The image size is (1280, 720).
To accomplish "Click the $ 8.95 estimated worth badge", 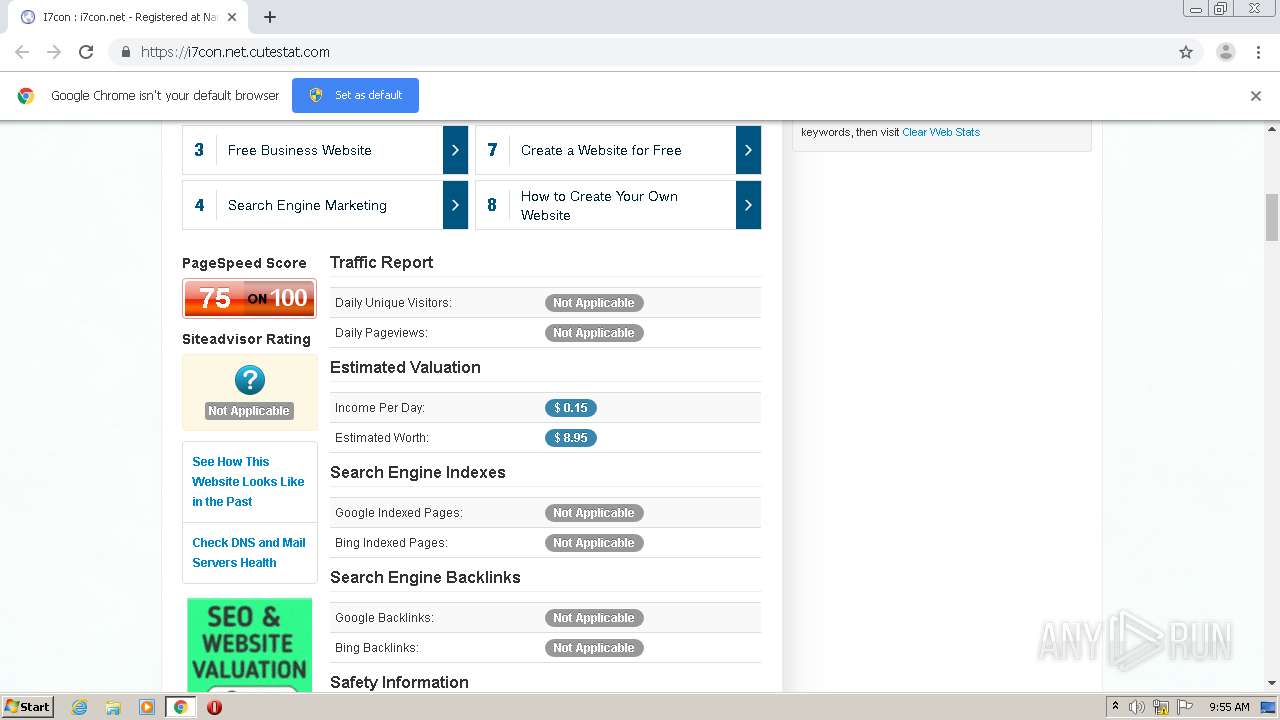I will tap(571, 438).
